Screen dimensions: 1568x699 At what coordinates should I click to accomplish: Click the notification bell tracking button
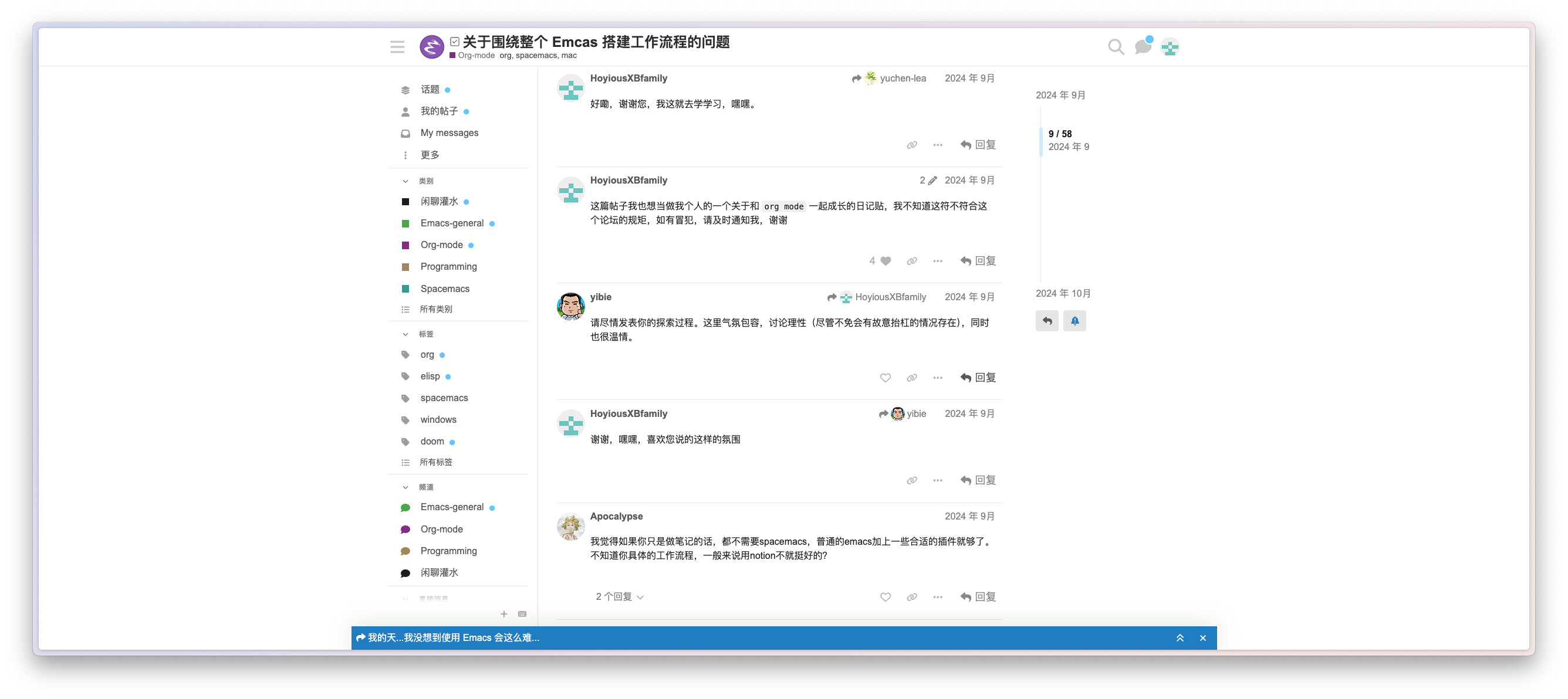1074,321
